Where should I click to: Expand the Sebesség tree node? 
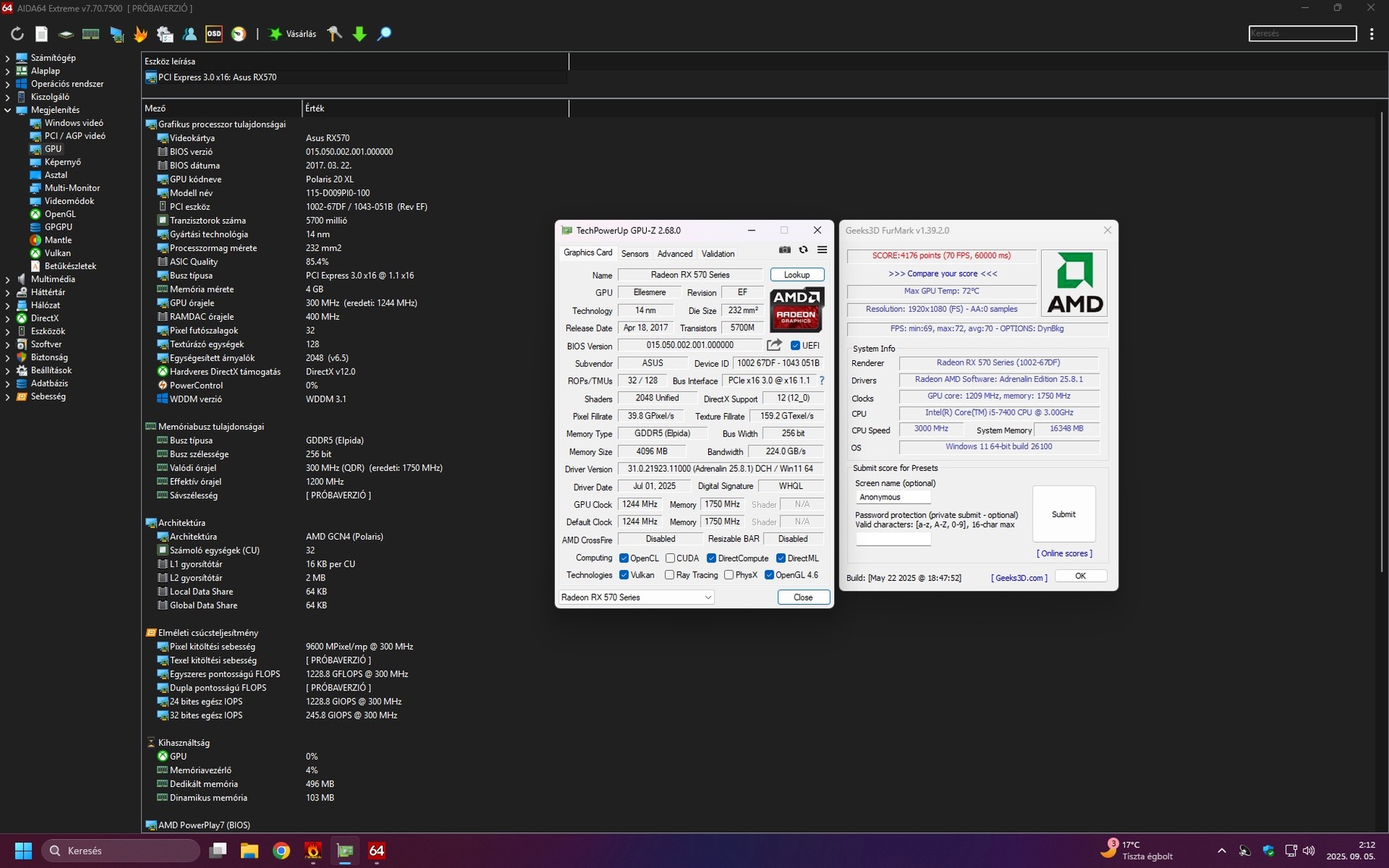click(8, 396)
